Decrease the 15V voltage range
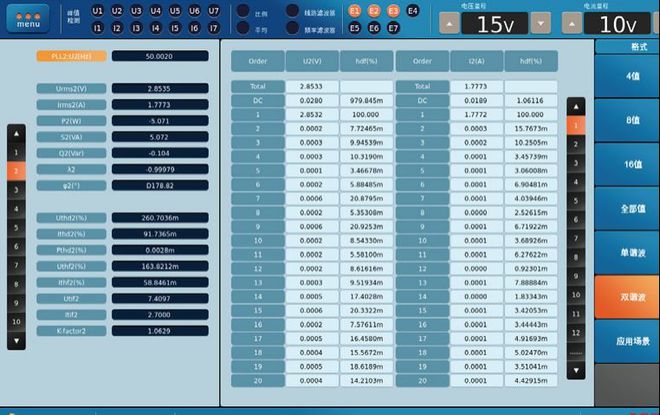This screenshot has width=660, height=415. [541, 22]
